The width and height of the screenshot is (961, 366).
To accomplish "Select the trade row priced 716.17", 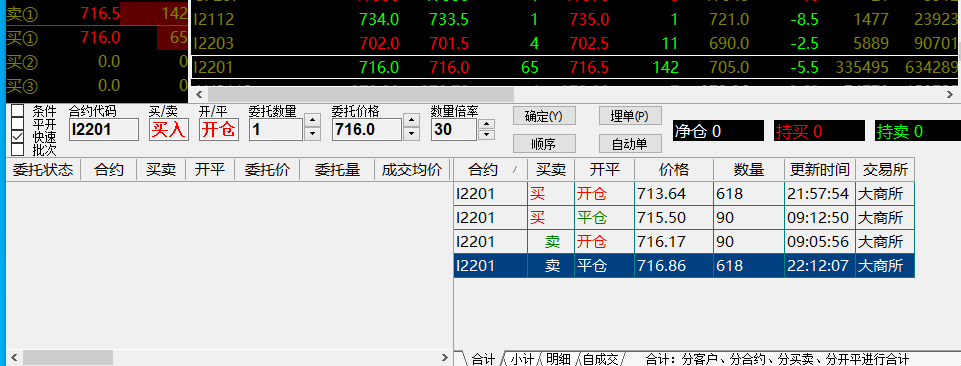I will [684, 242].
